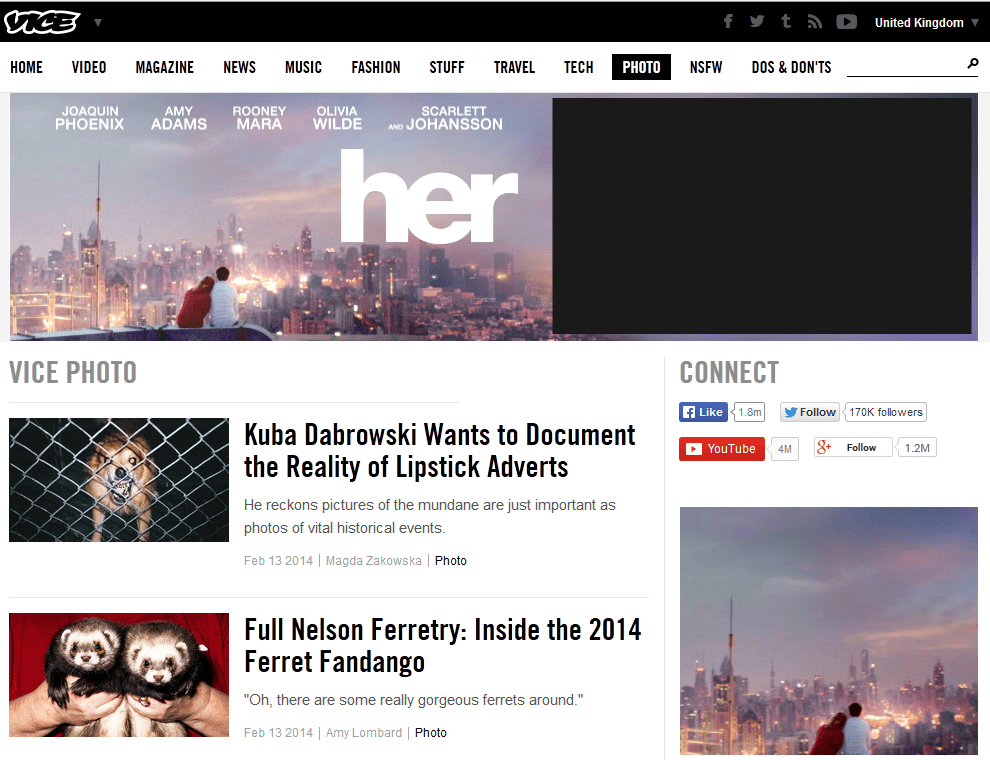Click the 'really gorgeous ferrets around' quote
The image size is (990, 760).
coord(414,700)
